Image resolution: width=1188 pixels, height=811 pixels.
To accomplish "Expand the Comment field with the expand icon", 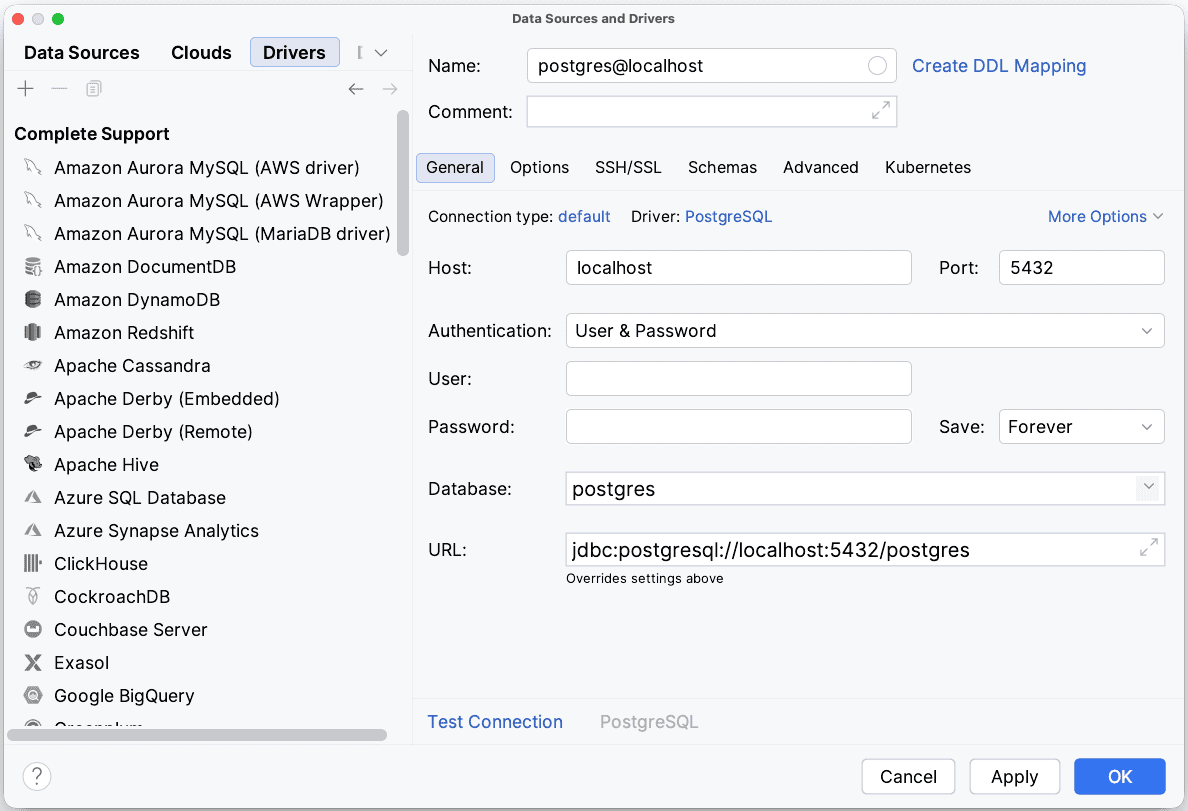I will click(x=880, y=111).
